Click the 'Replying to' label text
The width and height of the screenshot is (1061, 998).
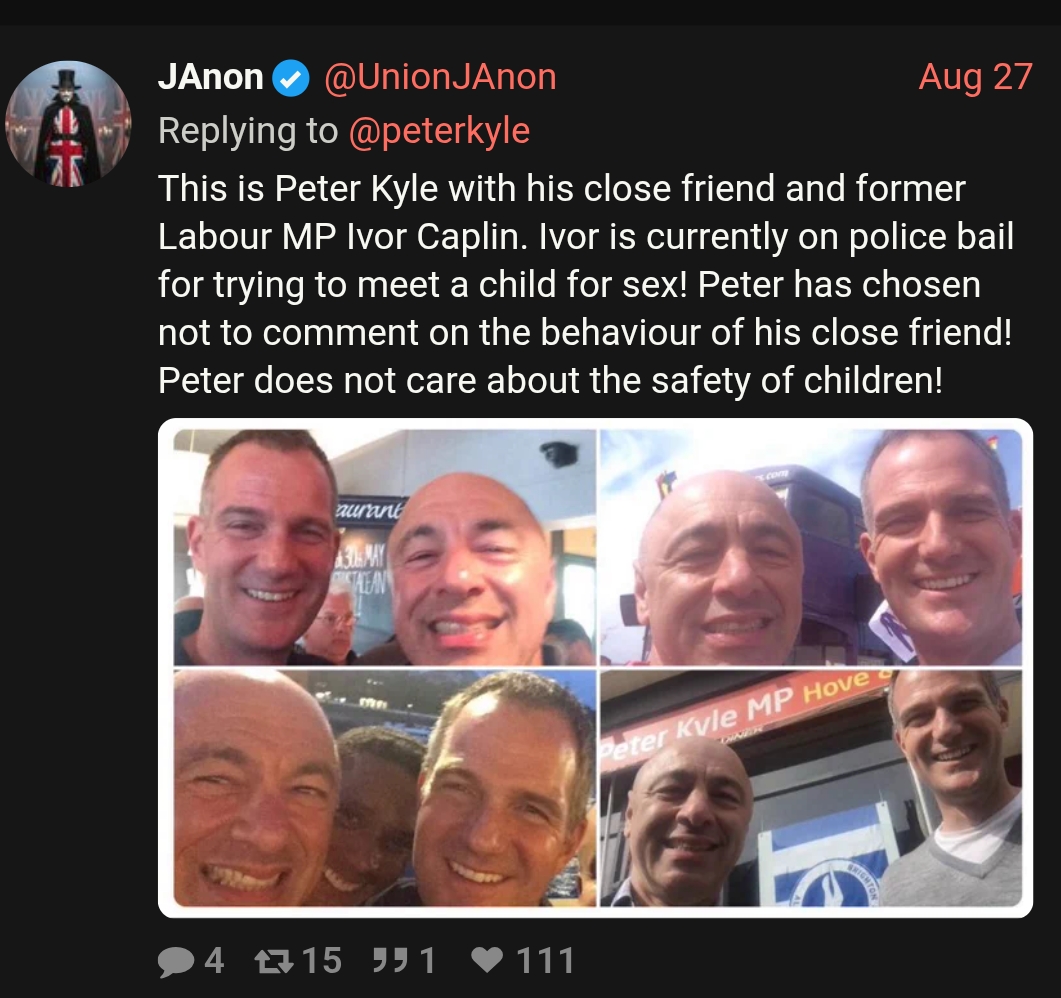(x=248, y=131)
